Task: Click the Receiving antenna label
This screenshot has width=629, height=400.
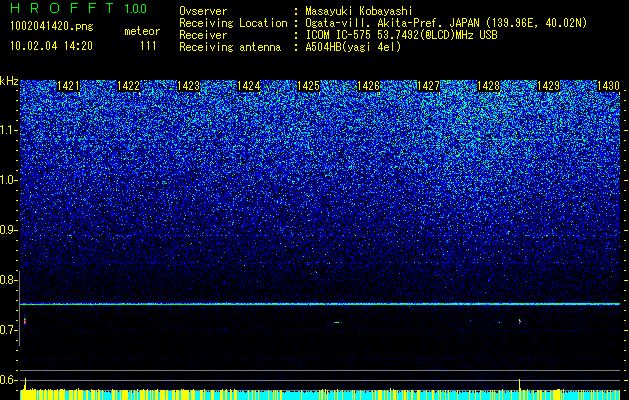Action: [230, 47]
